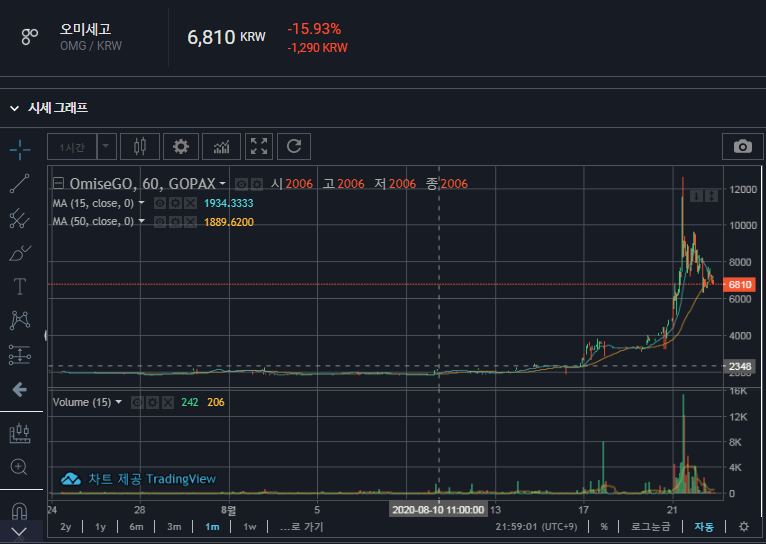Open MA 15 indicator settings
766x544 pixels.
tap(175, 203)
